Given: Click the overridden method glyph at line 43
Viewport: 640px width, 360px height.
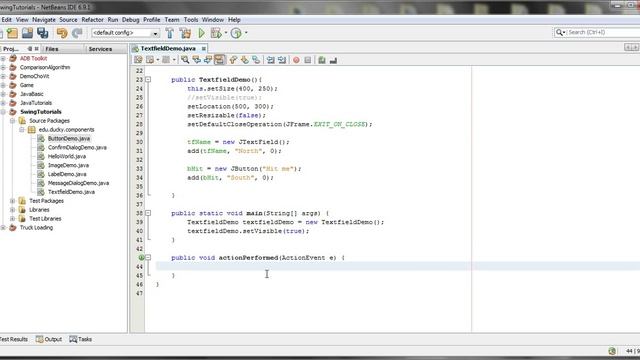Looking at the screenshot, I should [x=141, y=258].
